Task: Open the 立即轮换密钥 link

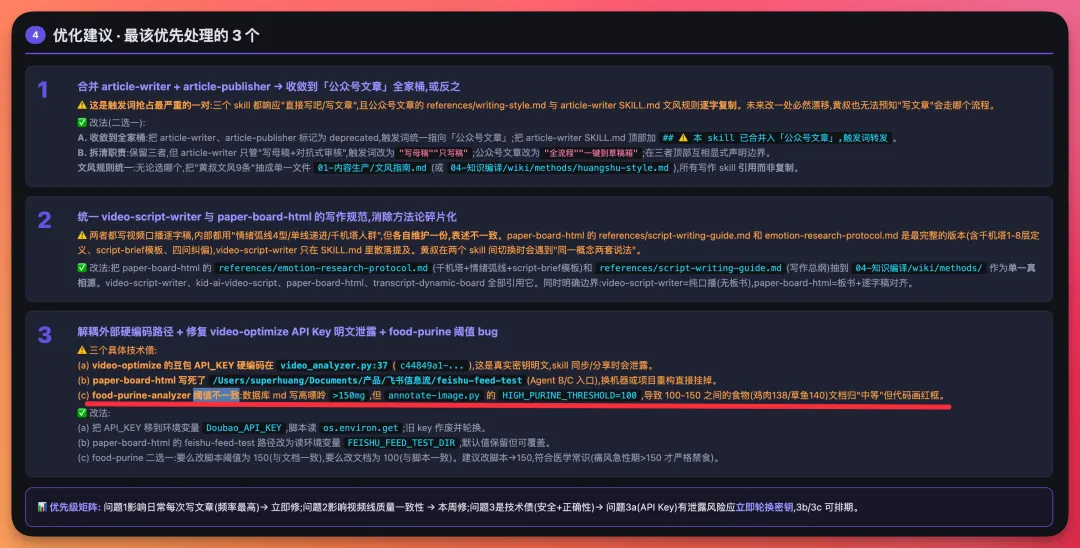Action: tap(764, 507)
